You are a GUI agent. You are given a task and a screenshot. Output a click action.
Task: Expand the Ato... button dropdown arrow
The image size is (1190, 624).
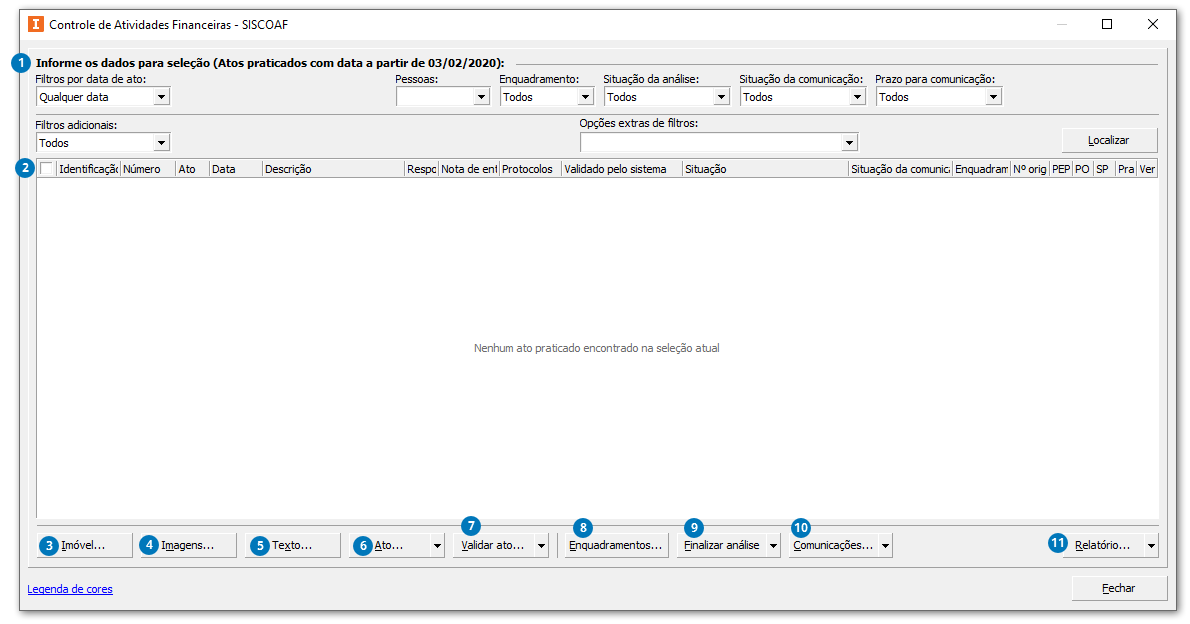(x=437, y=545)
